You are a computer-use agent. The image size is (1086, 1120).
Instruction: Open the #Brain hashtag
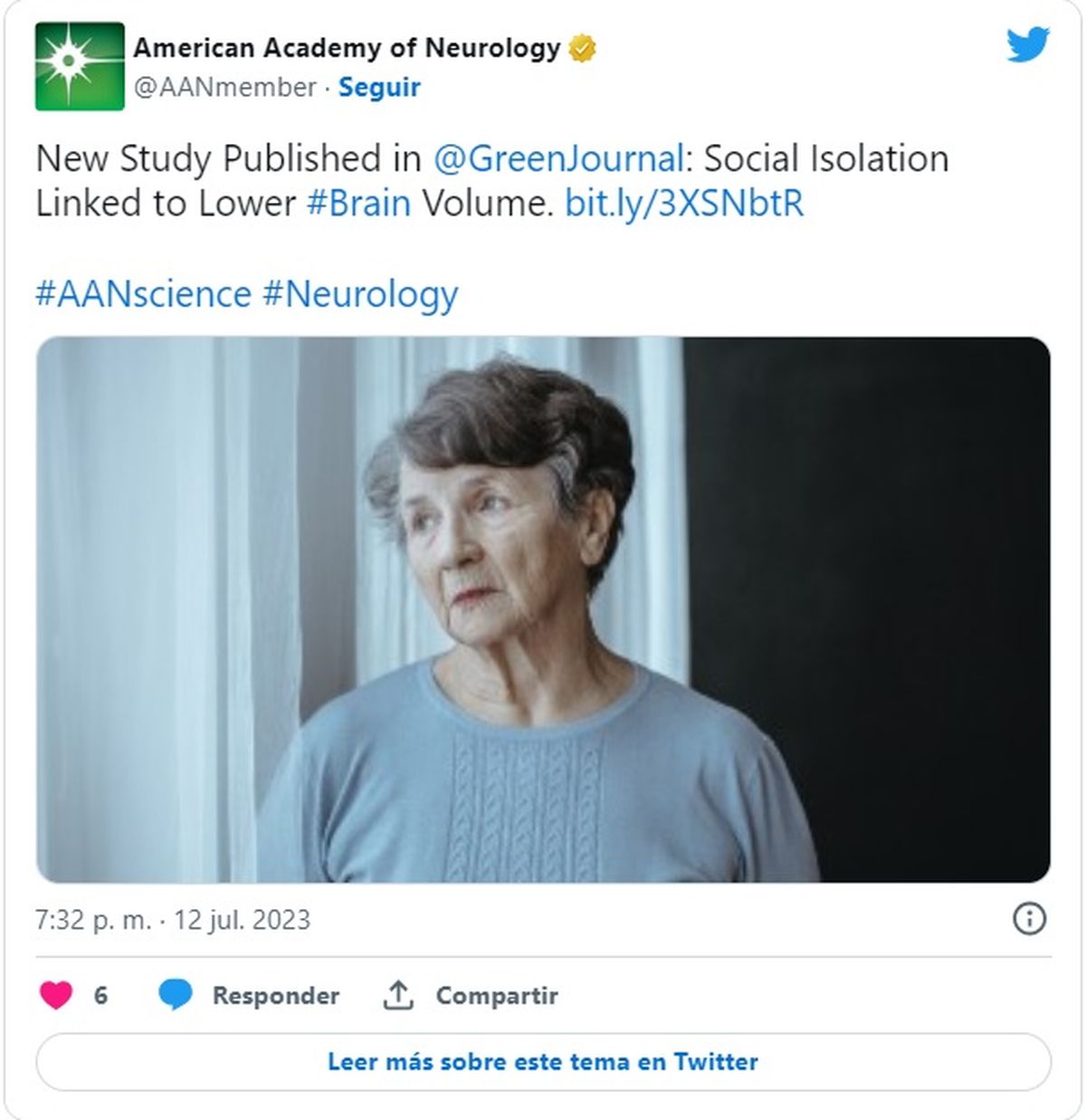point(358,203)
